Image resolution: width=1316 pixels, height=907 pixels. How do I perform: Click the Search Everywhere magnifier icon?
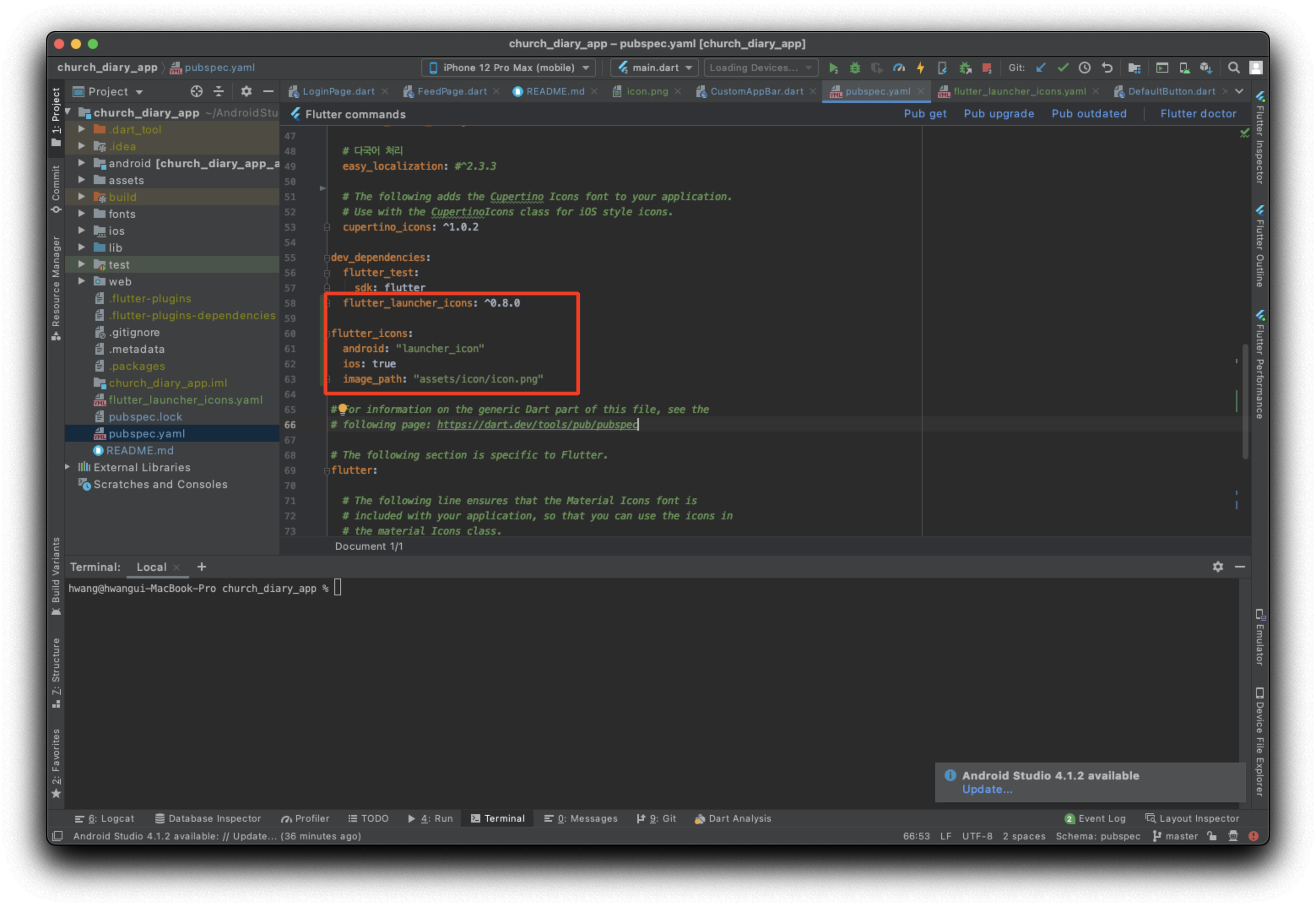click(1233, 68)
